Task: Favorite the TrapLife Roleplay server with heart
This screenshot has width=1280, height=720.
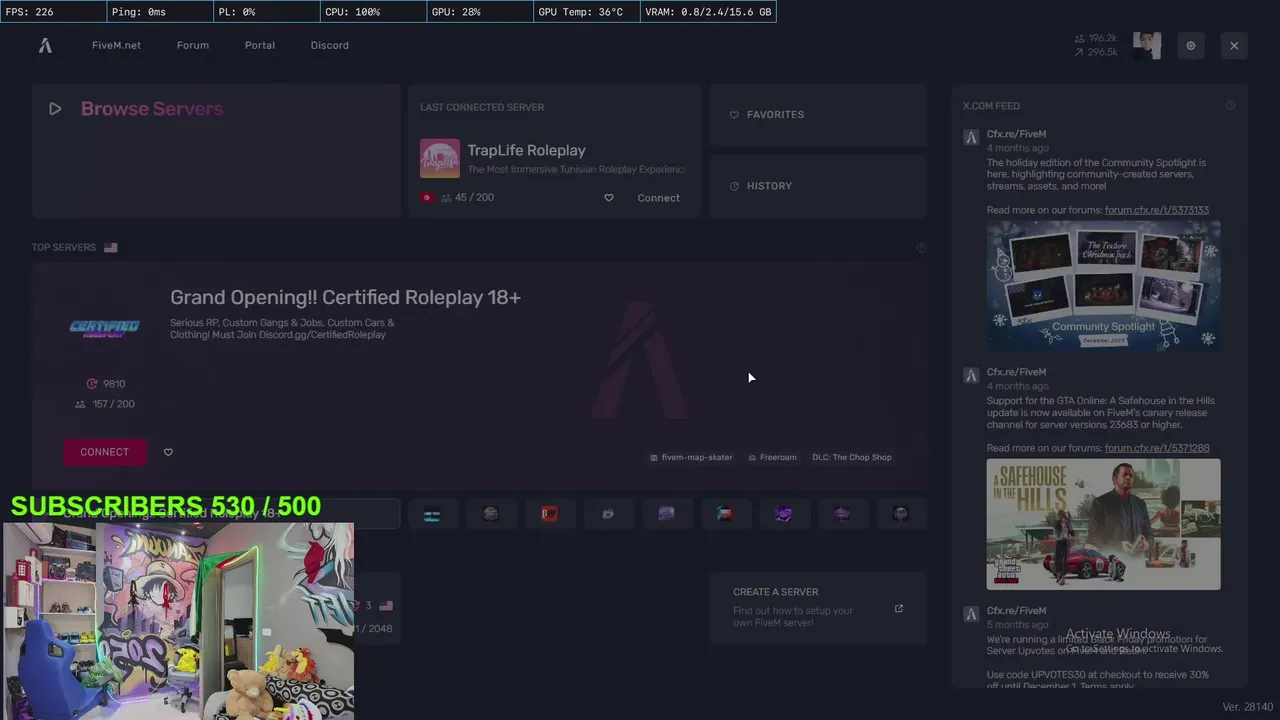Action: [608, 198]
